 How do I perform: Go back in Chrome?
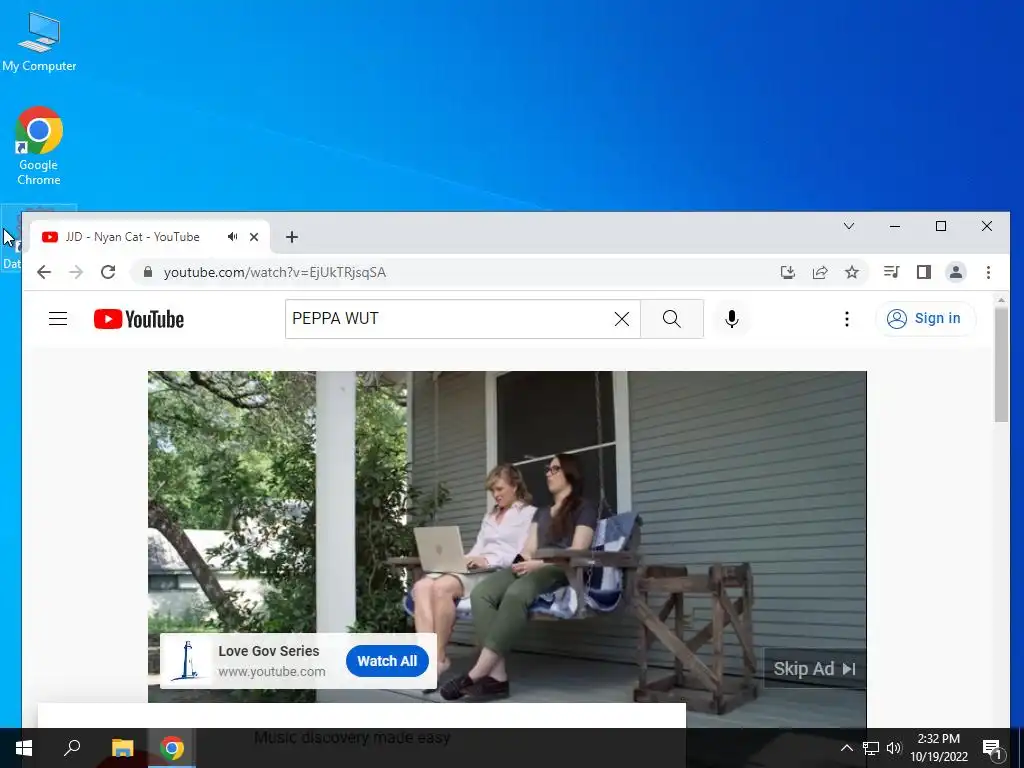(x=44, y=272)
